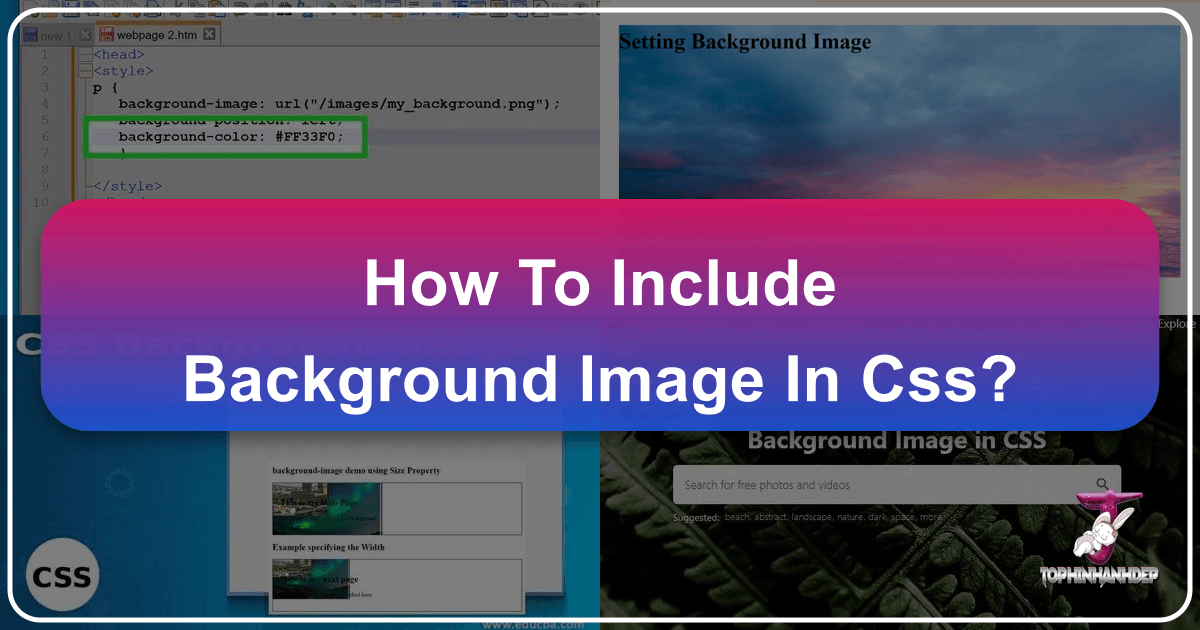Click the floppy disk icon on the new 1 tab
Viewport: 1200px width, 630px height.
[x=32, y=33]
